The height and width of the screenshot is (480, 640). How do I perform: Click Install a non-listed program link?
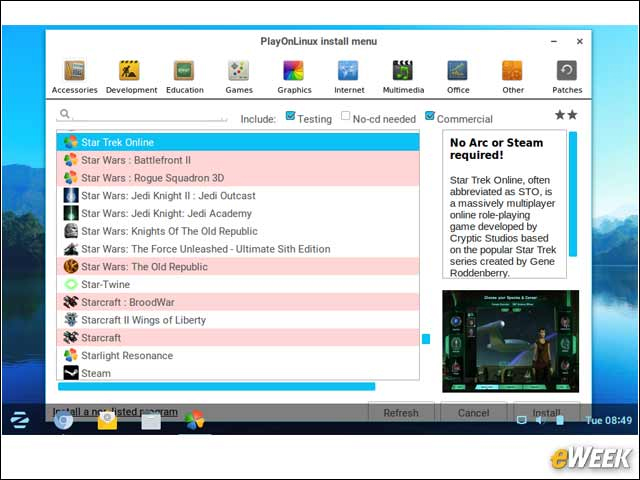[x=115, y=411]
